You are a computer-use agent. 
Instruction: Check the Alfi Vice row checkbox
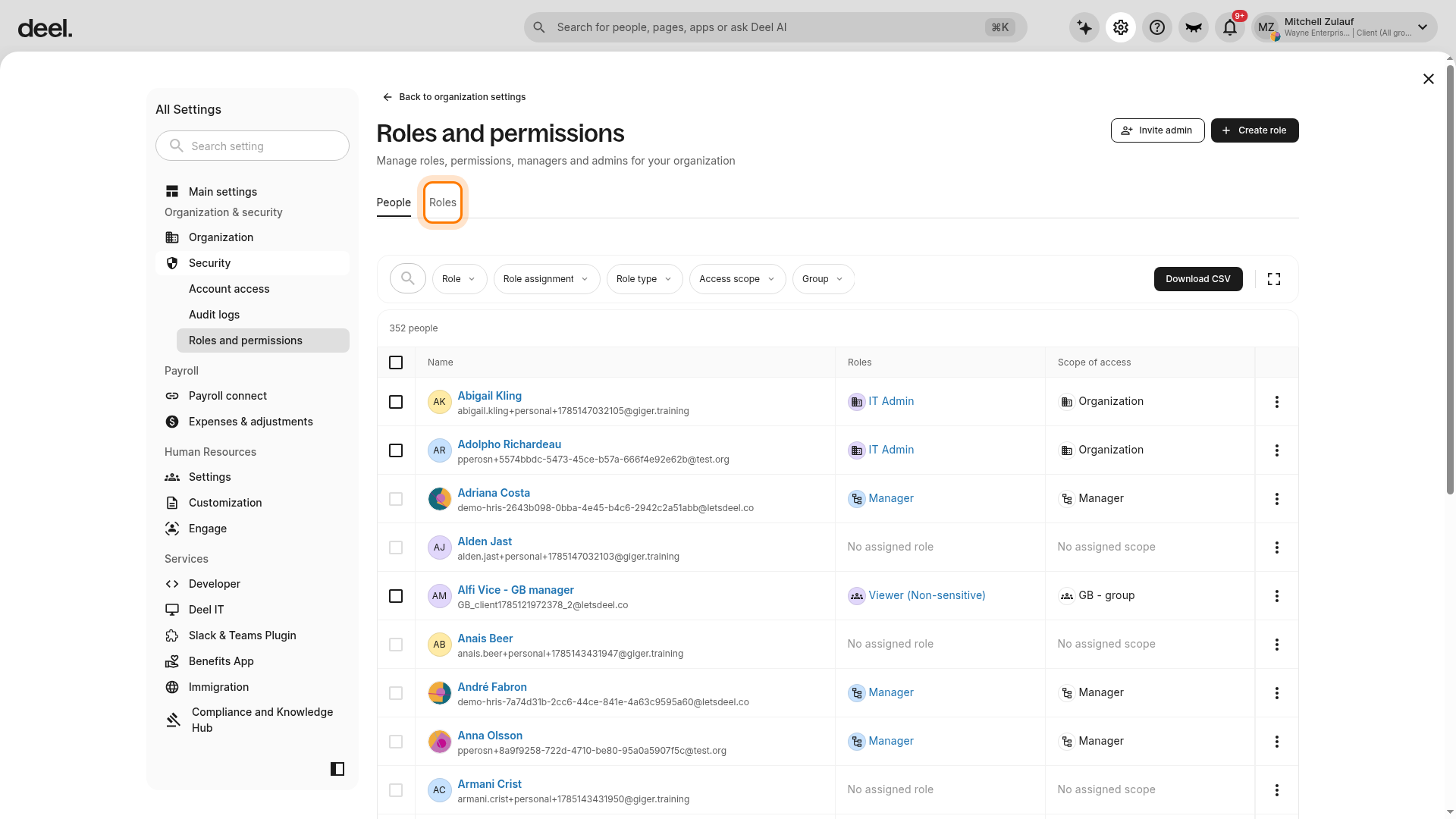tap(396, 596)
